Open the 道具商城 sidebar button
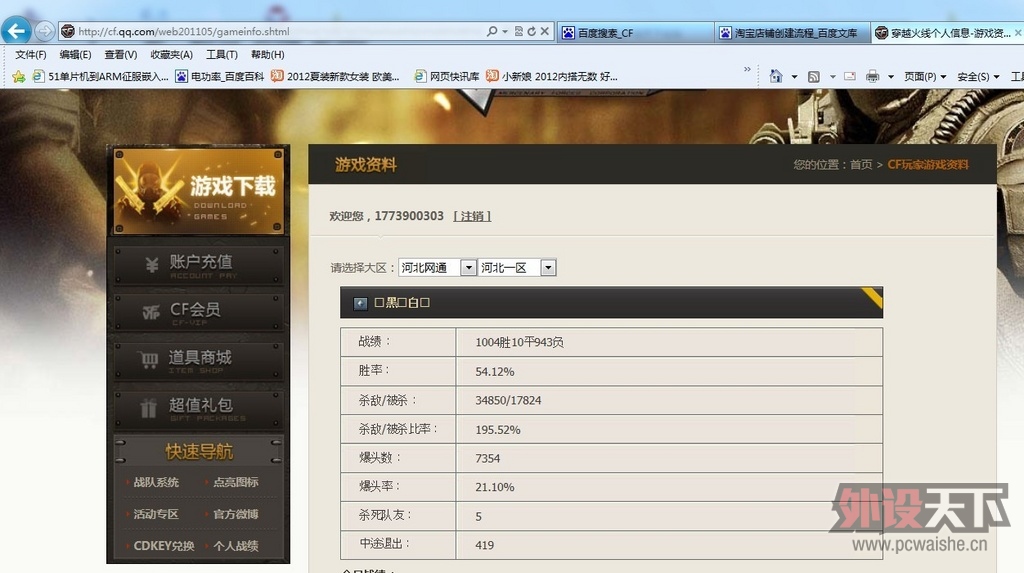 [199, 360]
